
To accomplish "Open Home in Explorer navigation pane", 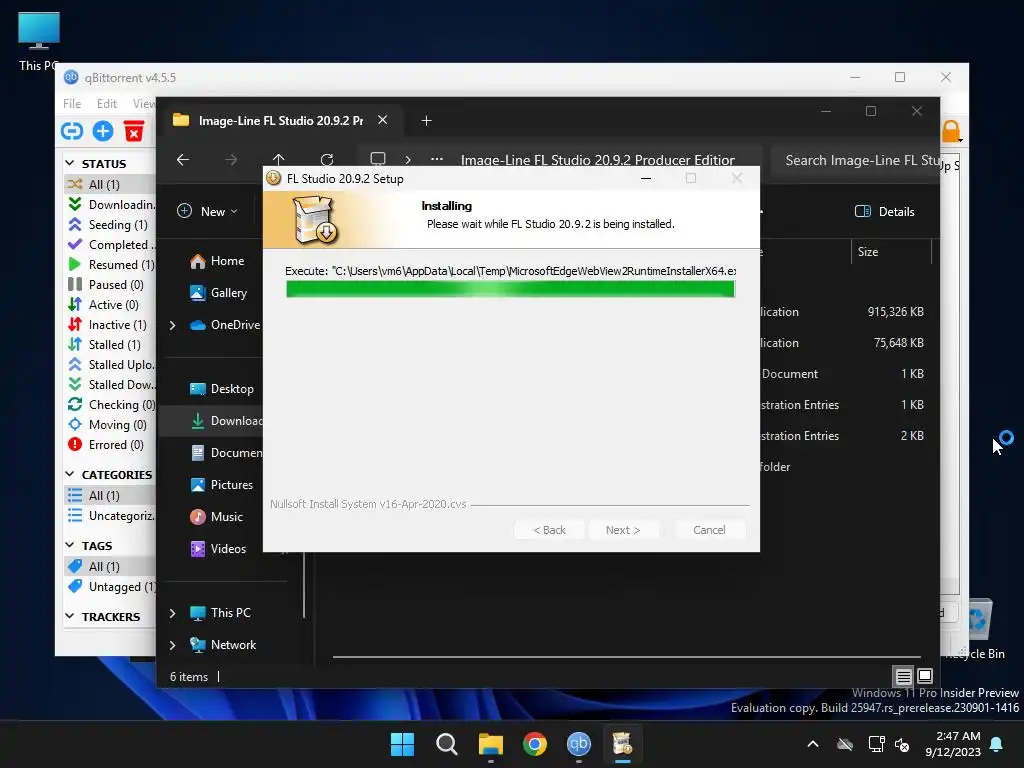I will click(217, 261).
